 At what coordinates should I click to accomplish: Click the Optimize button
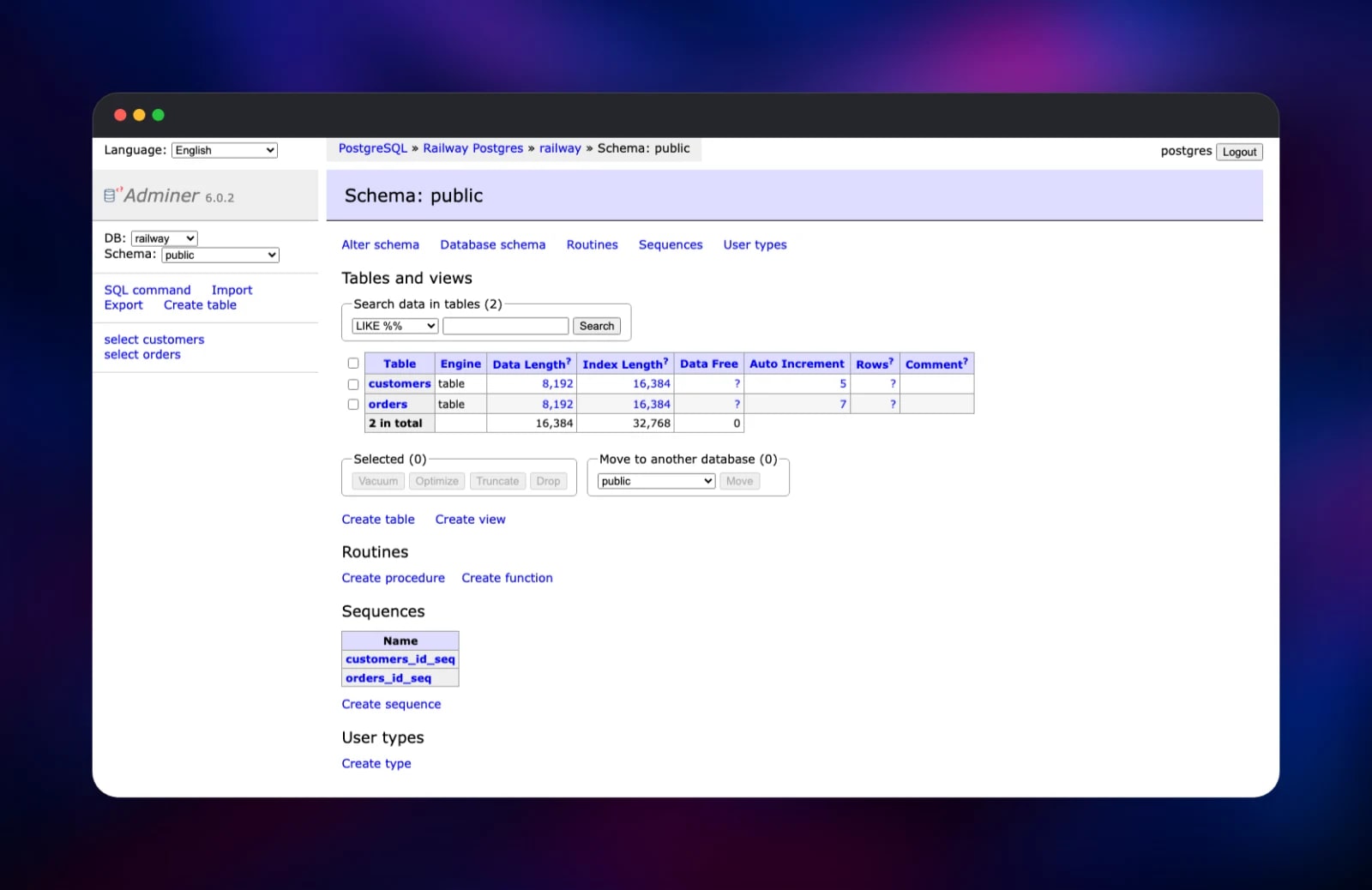[437, 481]
